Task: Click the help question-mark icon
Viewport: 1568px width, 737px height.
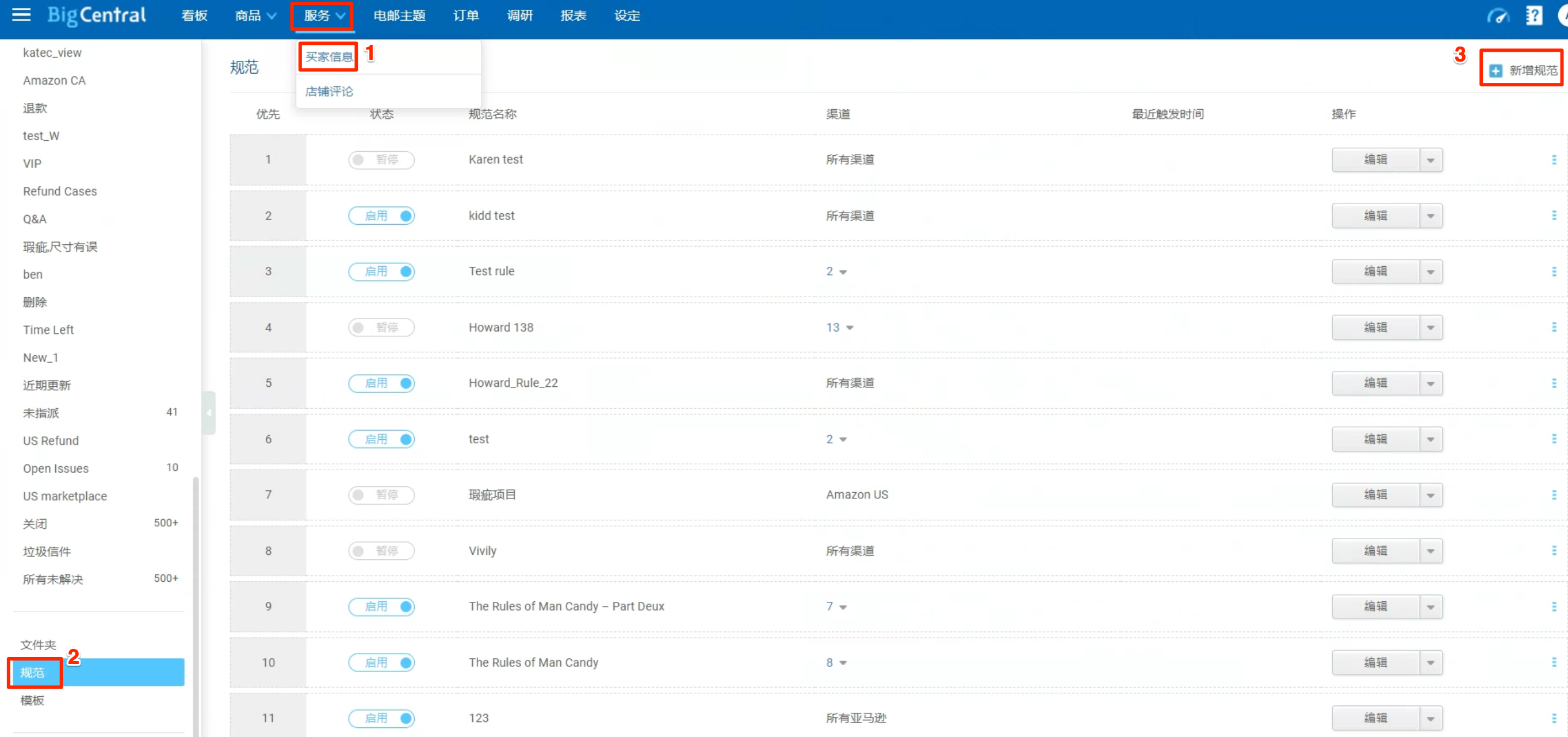Action: 1533,16
